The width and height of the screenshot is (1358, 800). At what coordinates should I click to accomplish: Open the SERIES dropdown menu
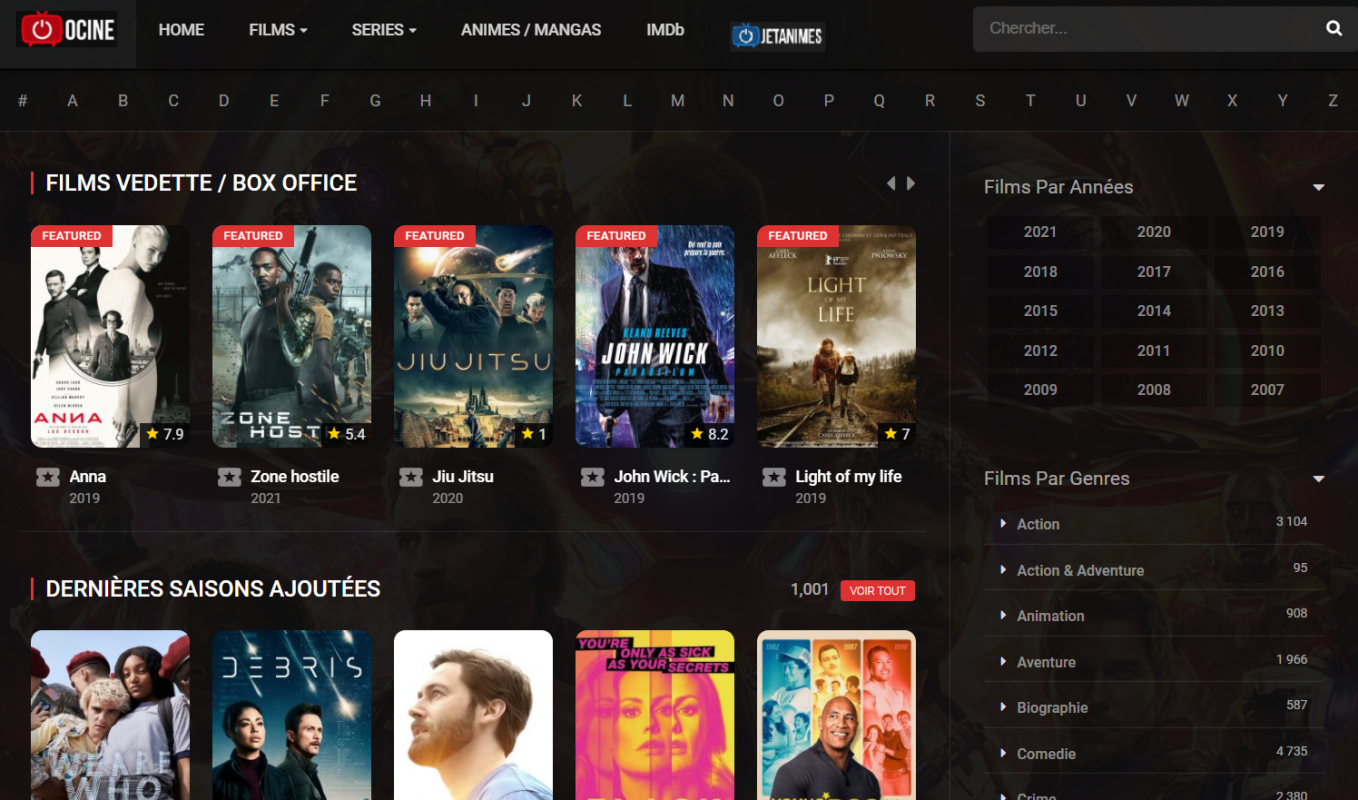pos(384,30)
